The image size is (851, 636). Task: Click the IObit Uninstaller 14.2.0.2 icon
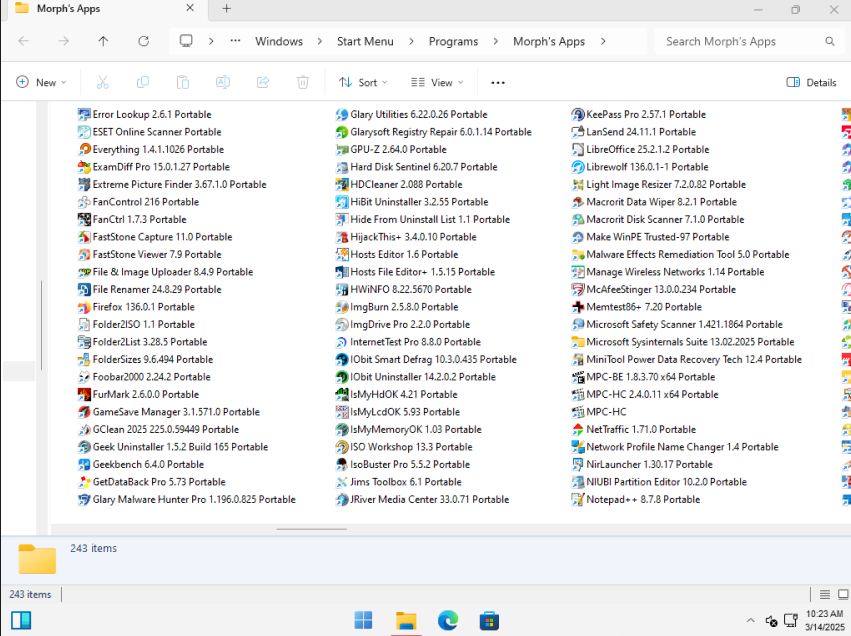342,377
